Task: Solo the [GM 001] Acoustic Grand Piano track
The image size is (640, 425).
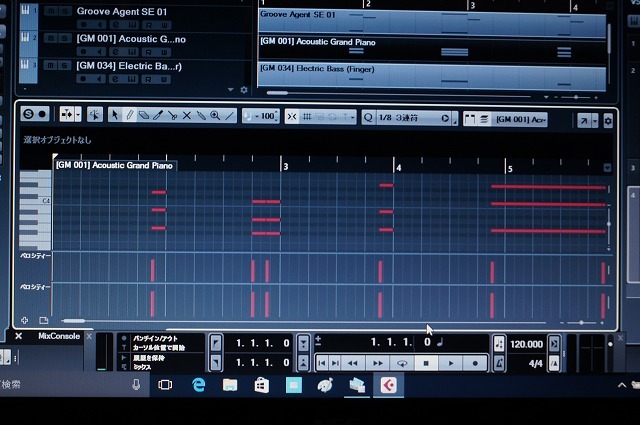Action: coord(64,39)
